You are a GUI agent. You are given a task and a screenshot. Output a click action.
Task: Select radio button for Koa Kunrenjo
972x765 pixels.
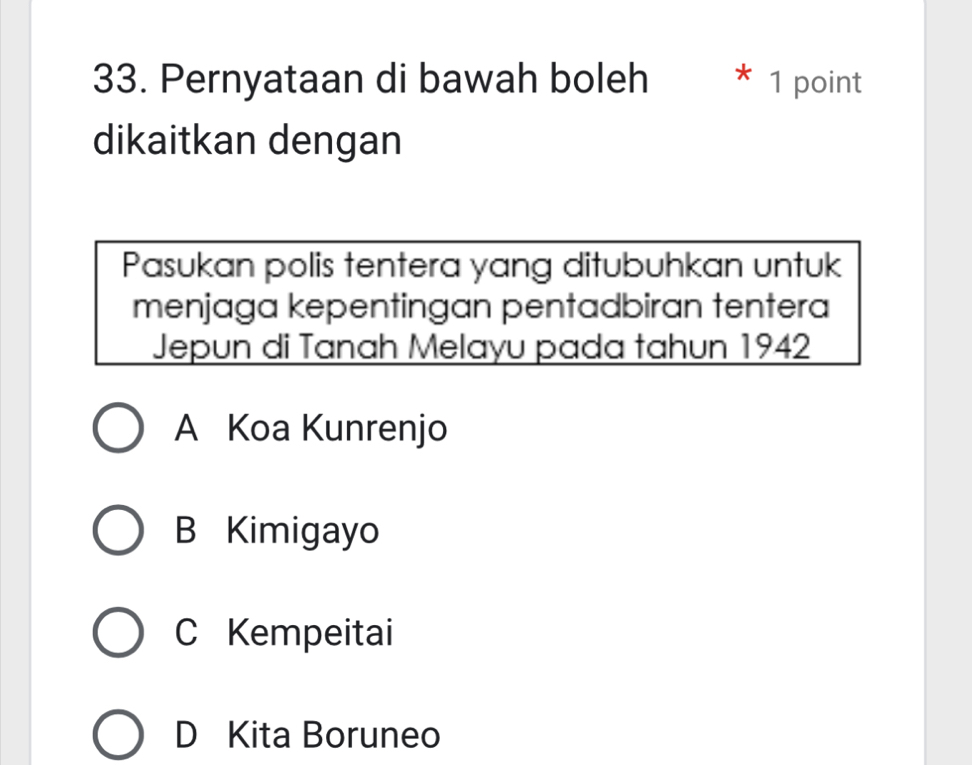117,431
